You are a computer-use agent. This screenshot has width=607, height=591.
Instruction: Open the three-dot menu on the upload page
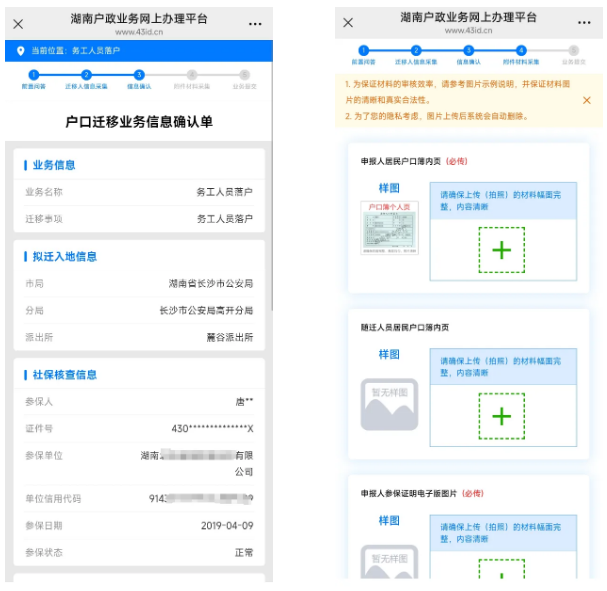click(x=585, y=23)
